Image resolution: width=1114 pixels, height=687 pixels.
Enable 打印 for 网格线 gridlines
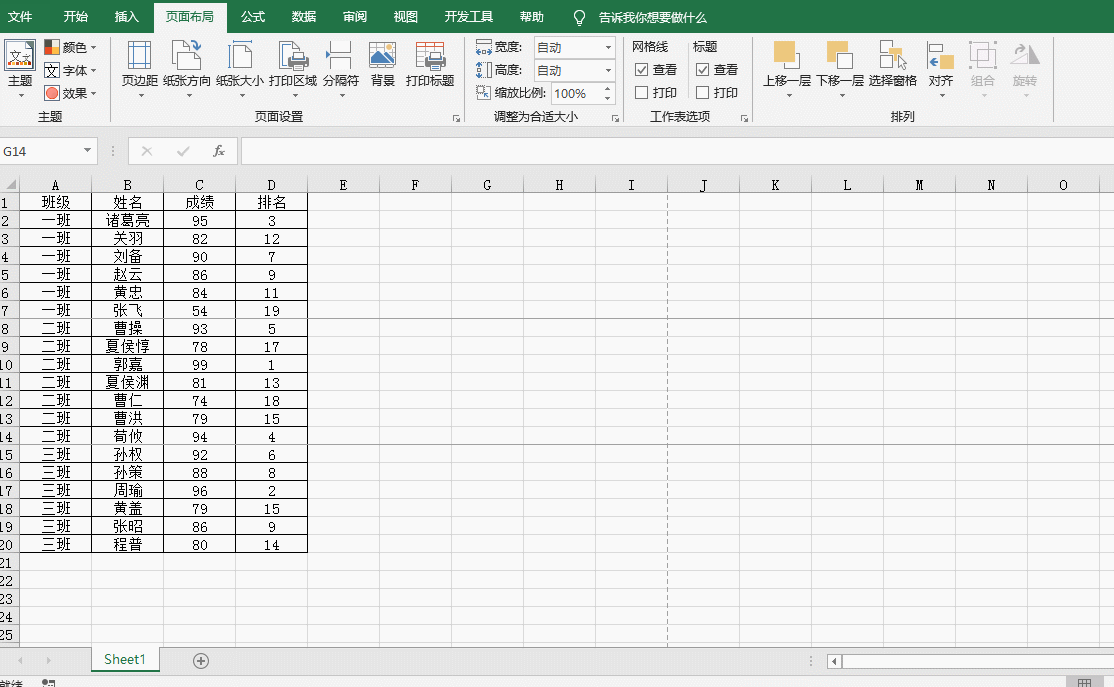[641, 92]
